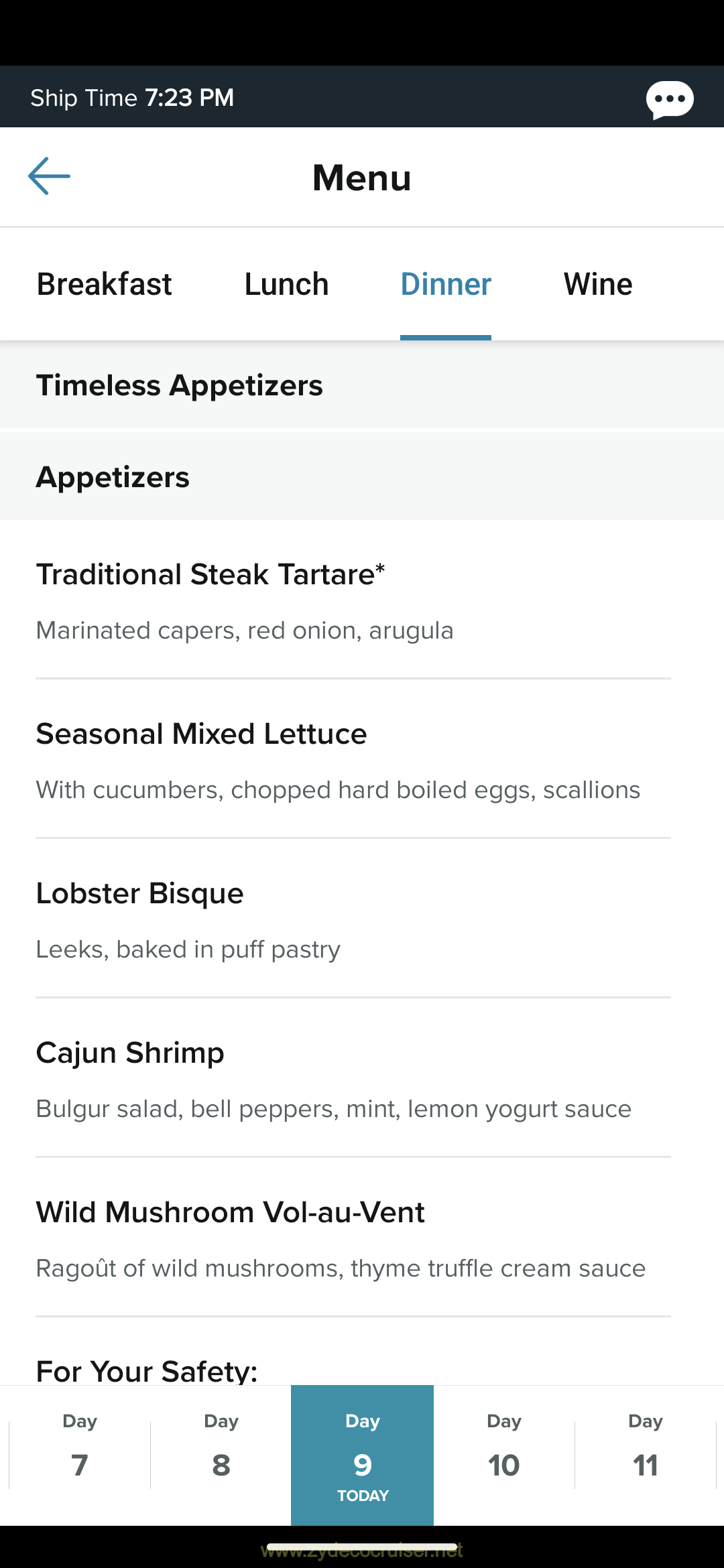Open the Wine tab

click(x=598, y=284)
